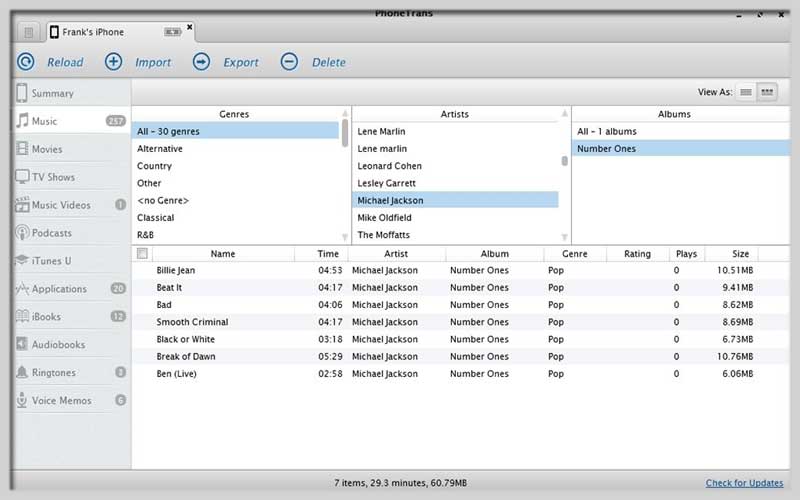Select the Frank's iPhone tab
This screenshot has height=500, width=800.
[120, 32]
